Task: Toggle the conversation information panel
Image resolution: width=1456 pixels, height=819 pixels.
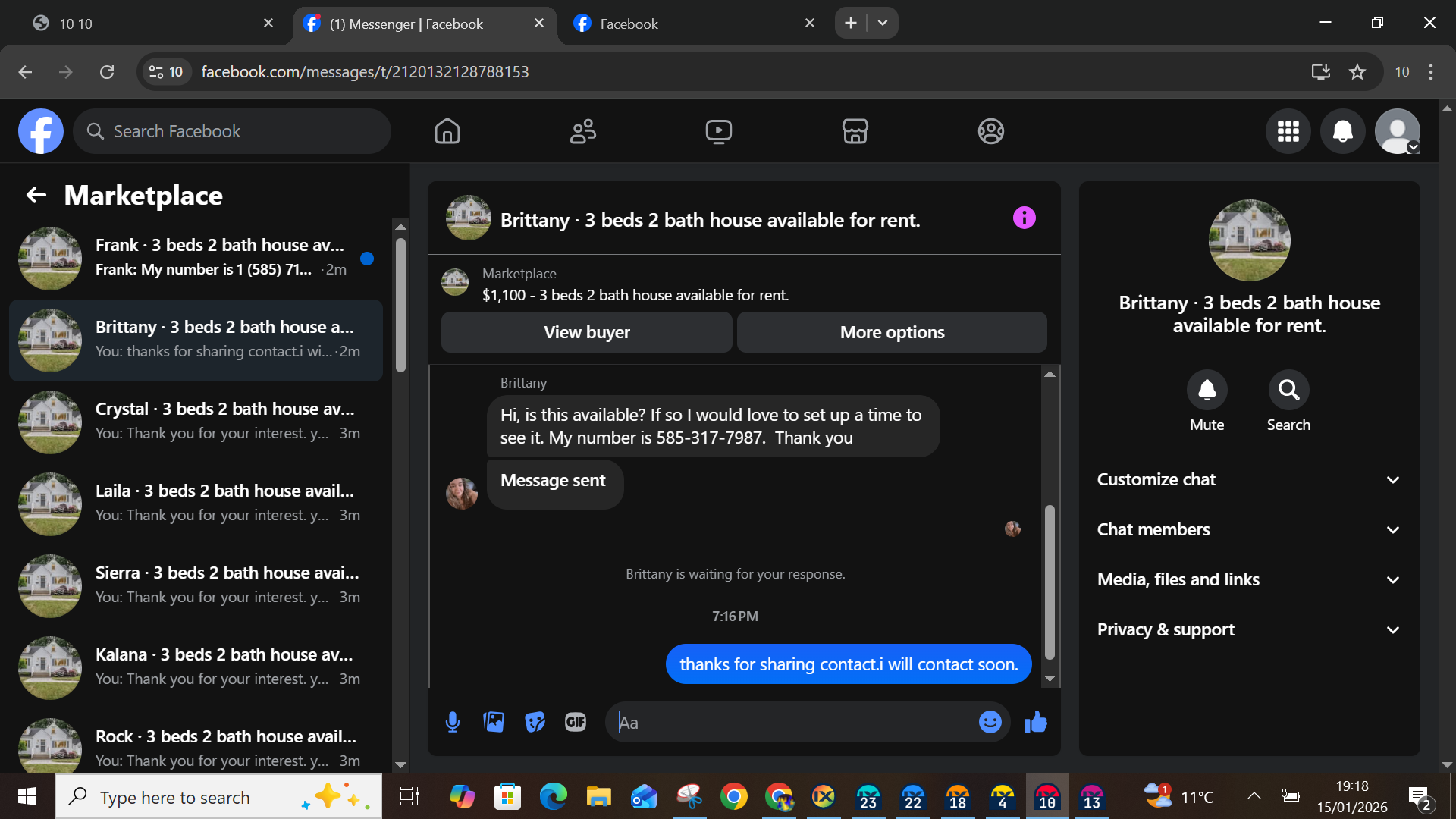Action: 1024,218
